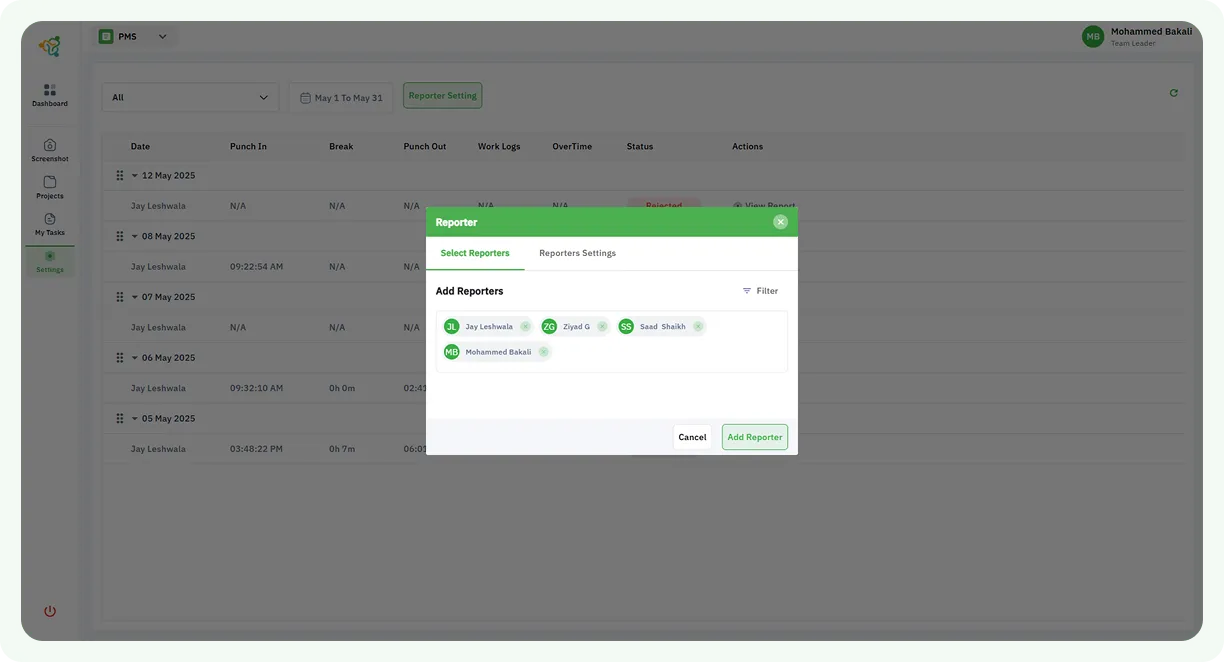Collapse the 06 May 2025 group
1224x662 pixels.
[135, 358]
